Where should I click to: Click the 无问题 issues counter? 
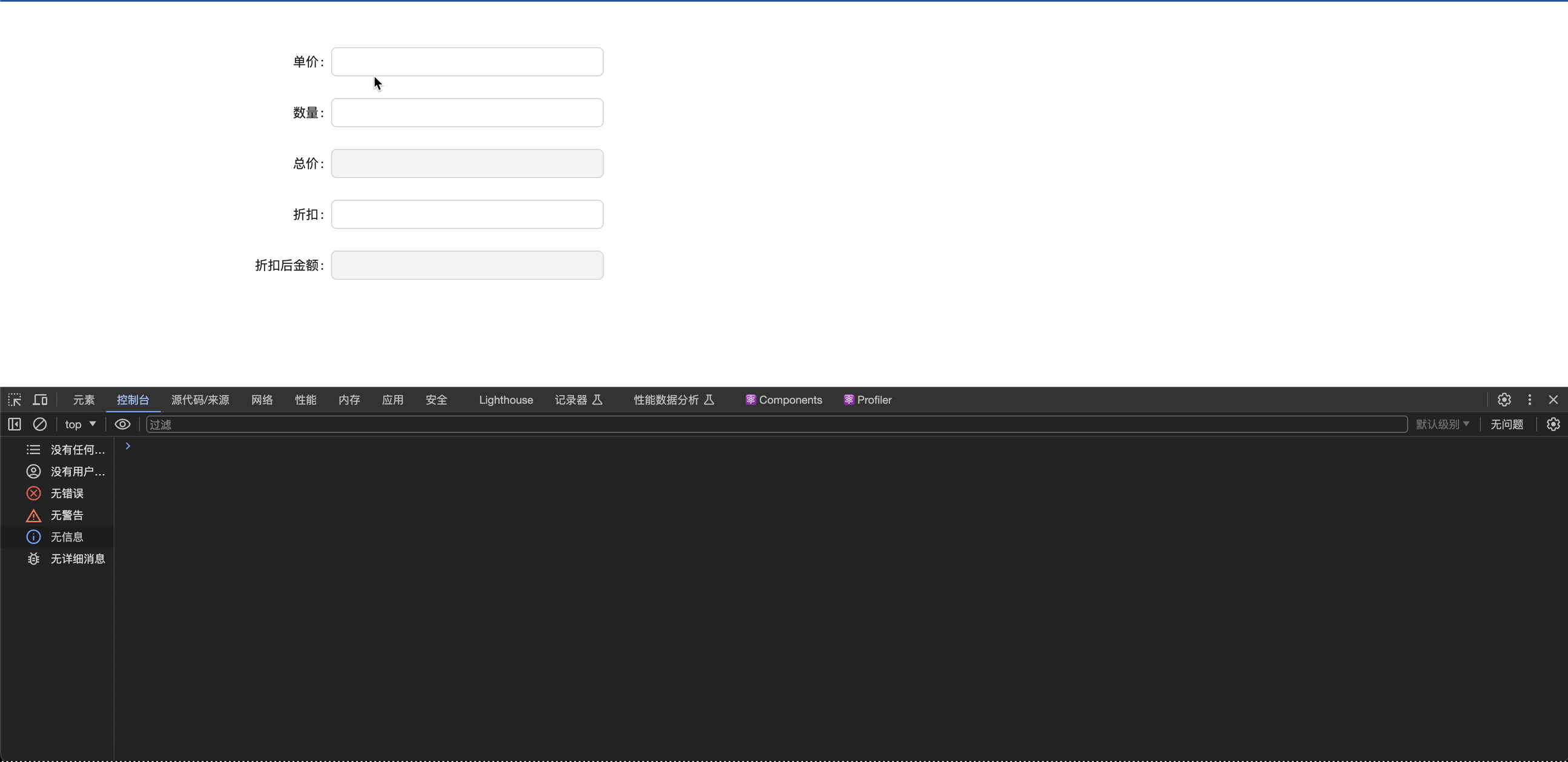coord(1506,424)
